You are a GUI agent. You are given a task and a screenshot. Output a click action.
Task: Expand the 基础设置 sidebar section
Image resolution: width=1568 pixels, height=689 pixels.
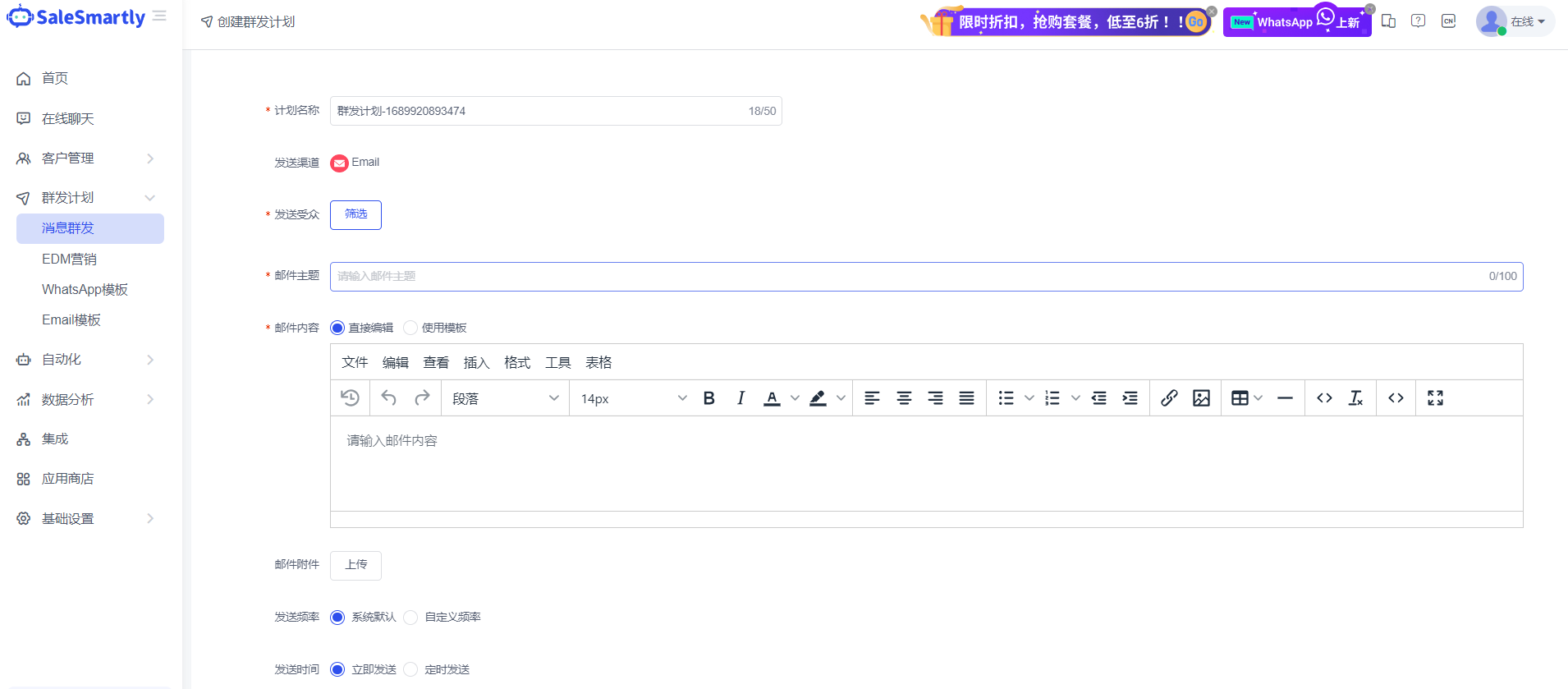tap(150, 518)
